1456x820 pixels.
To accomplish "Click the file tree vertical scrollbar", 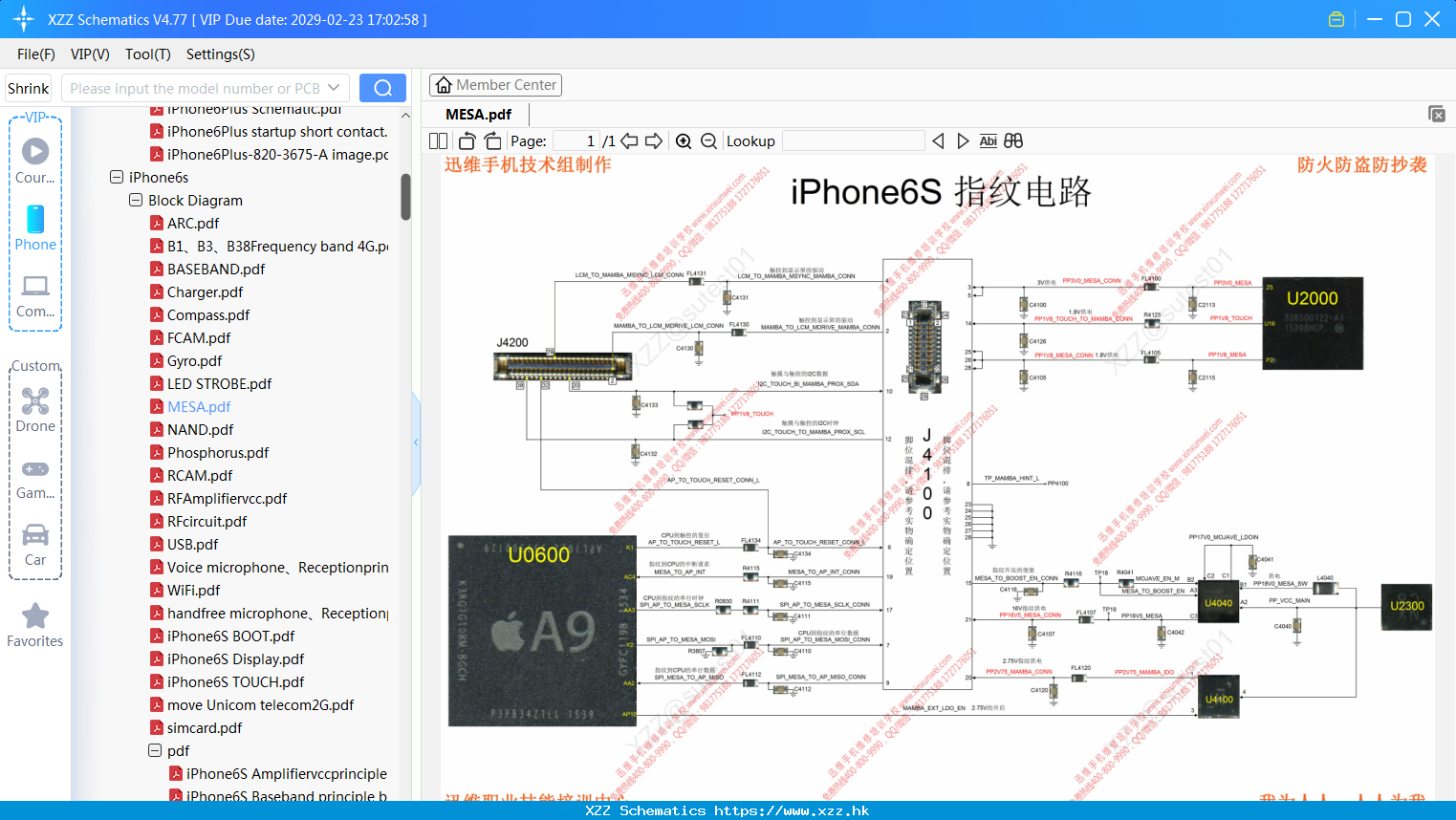I will (405, 197).
